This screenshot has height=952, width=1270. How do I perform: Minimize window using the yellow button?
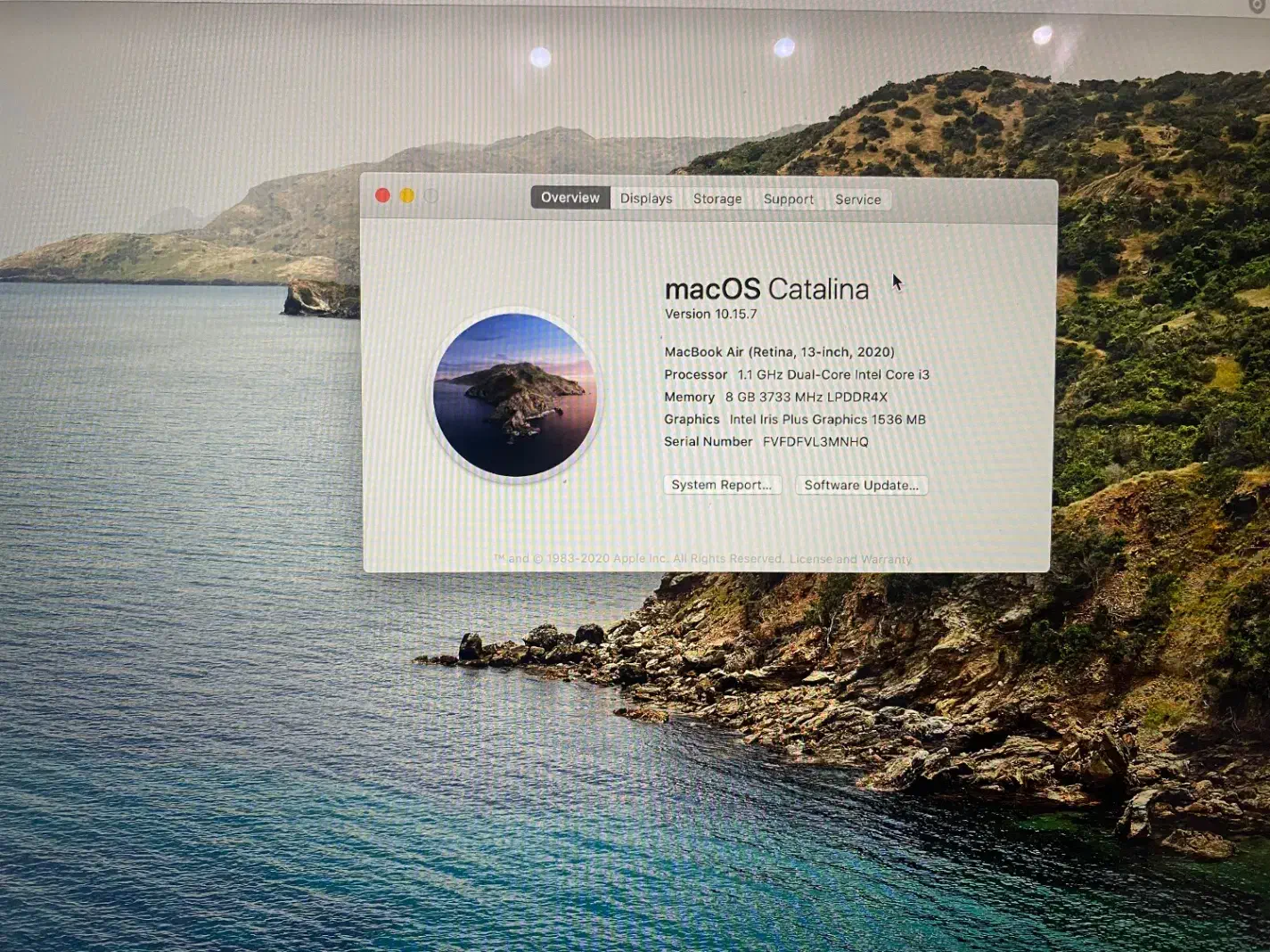click(407, 195)
